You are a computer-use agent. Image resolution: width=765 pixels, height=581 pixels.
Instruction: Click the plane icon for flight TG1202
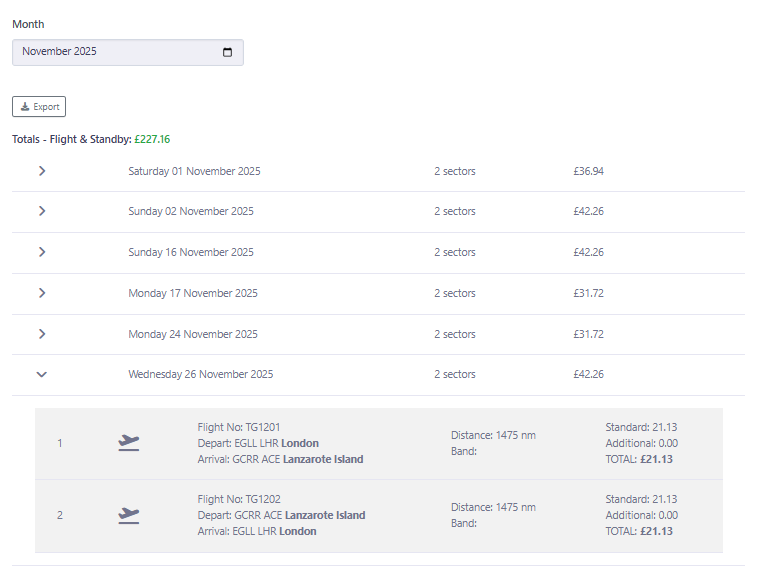(128, 515)
